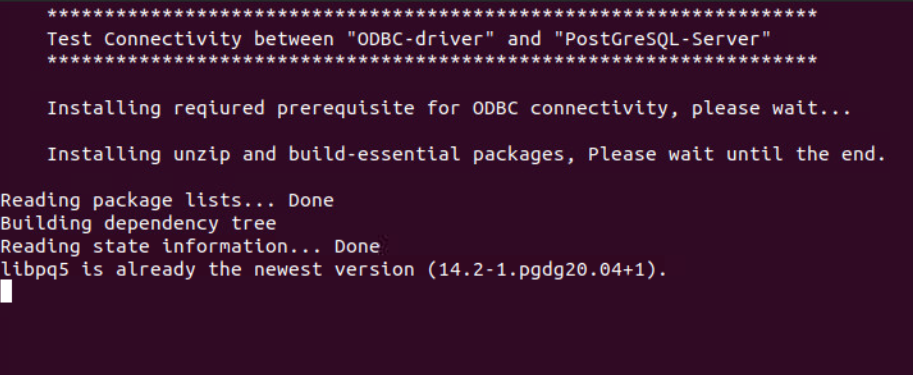Click the word "Installing" before "unzip"
The width and height of the screenshot is (913, 375).
(104, 154)
